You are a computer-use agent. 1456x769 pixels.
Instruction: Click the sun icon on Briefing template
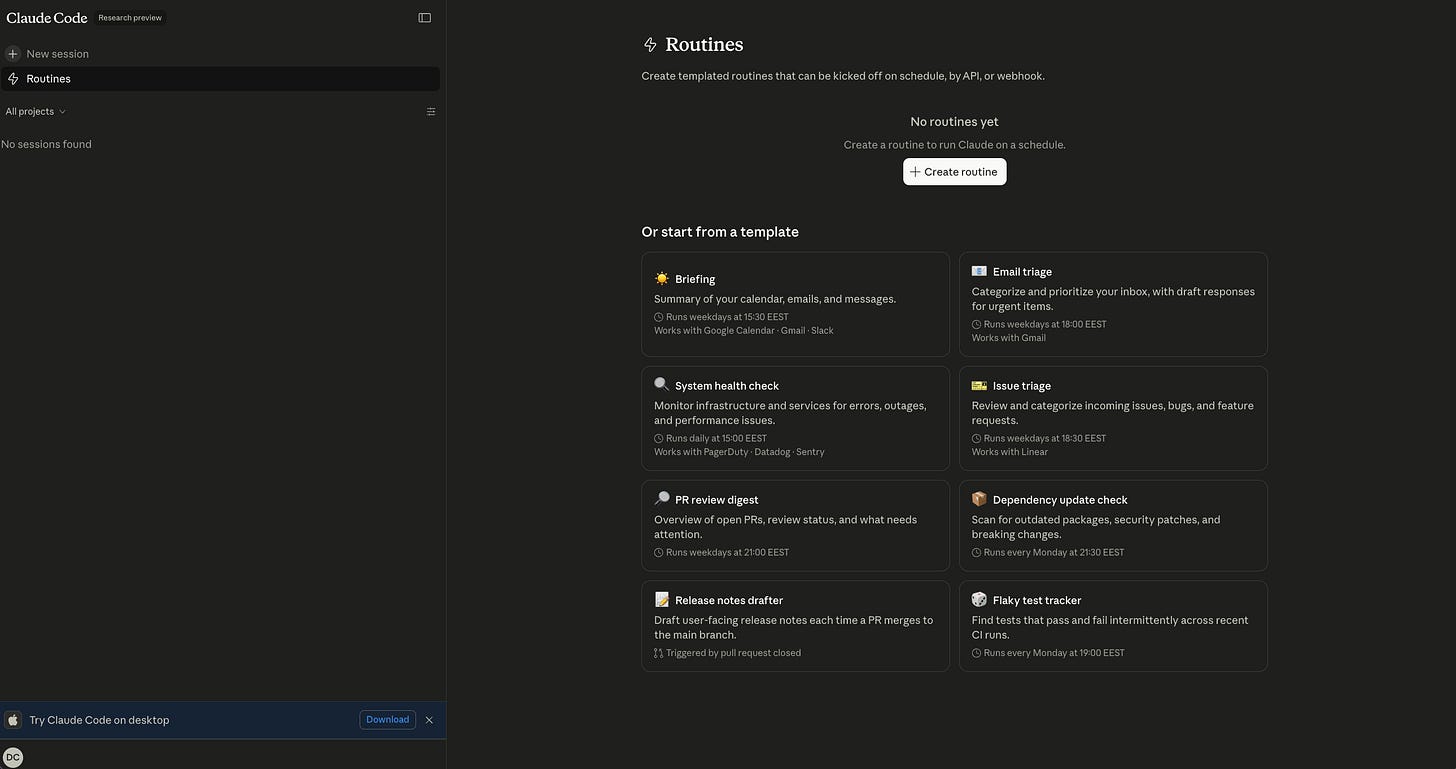point(662,279)
